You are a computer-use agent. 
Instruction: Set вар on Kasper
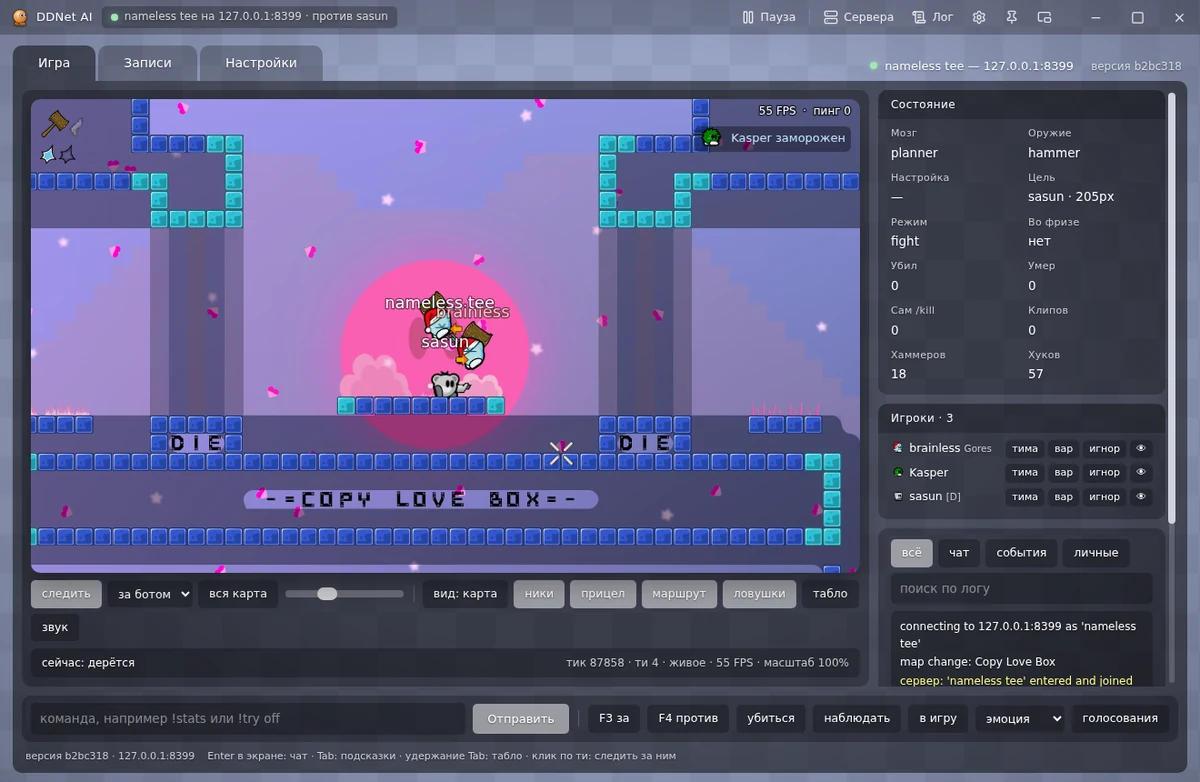tap(1064, 472)
